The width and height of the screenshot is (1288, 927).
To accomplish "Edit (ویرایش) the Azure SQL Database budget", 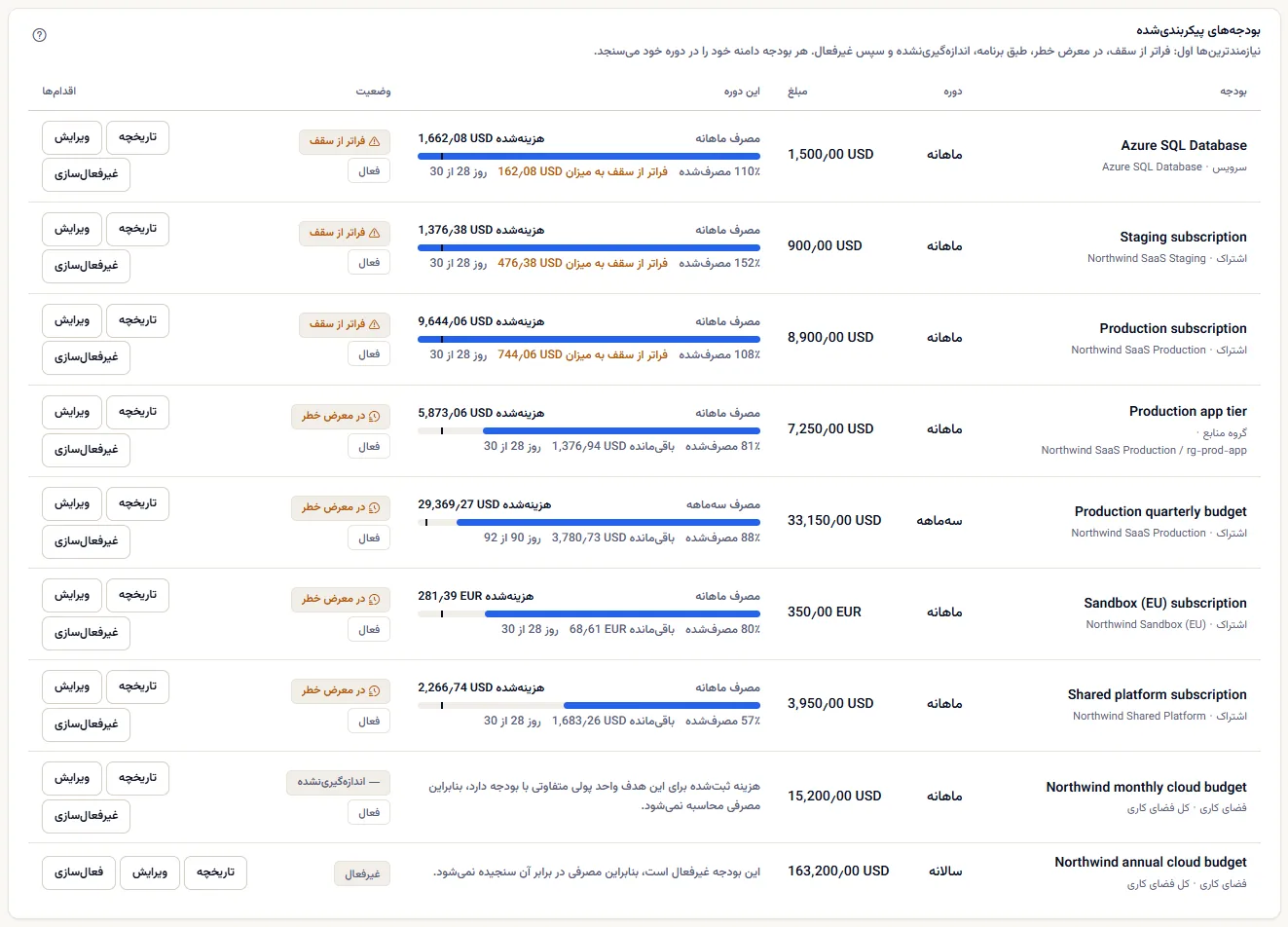I will [72, 137].
